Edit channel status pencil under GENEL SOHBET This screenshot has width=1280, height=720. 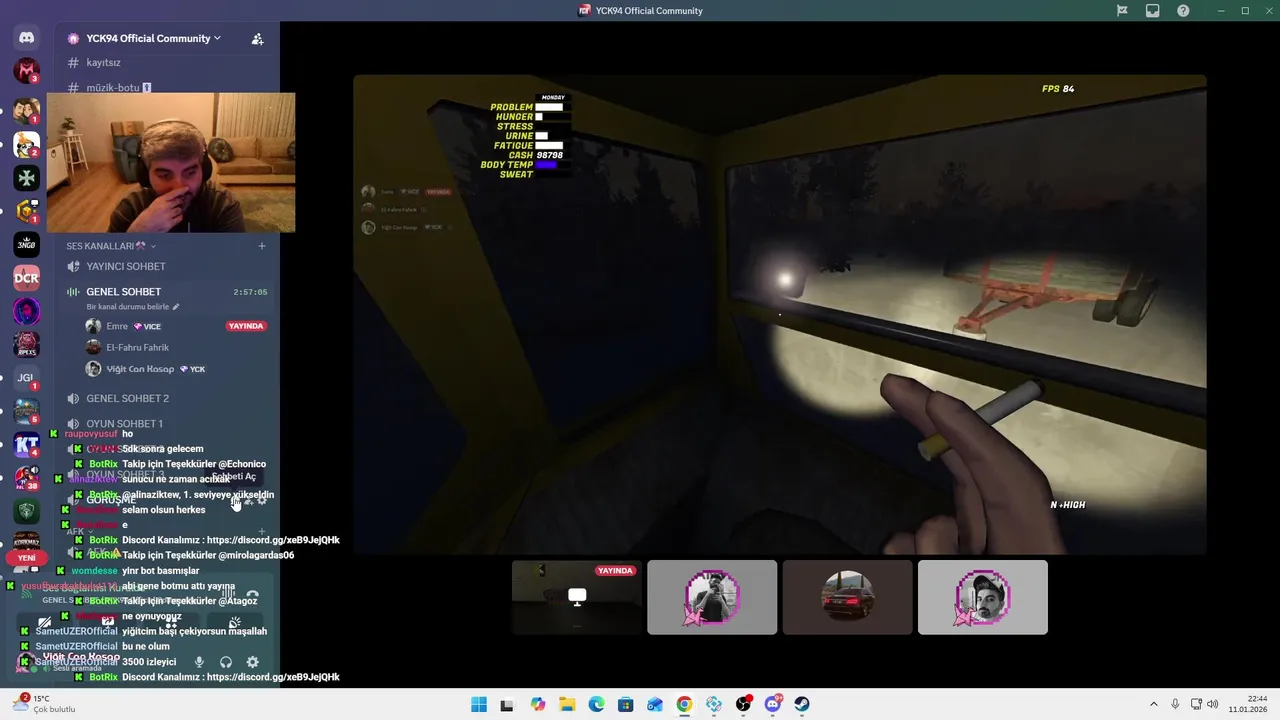point(176,307)
